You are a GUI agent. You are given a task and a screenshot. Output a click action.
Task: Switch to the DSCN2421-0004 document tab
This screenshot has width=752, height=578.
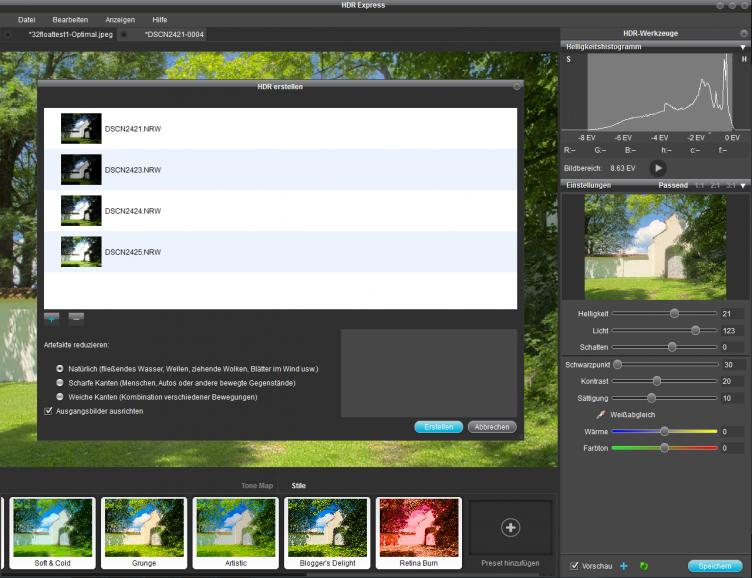[x=174, y=35]
